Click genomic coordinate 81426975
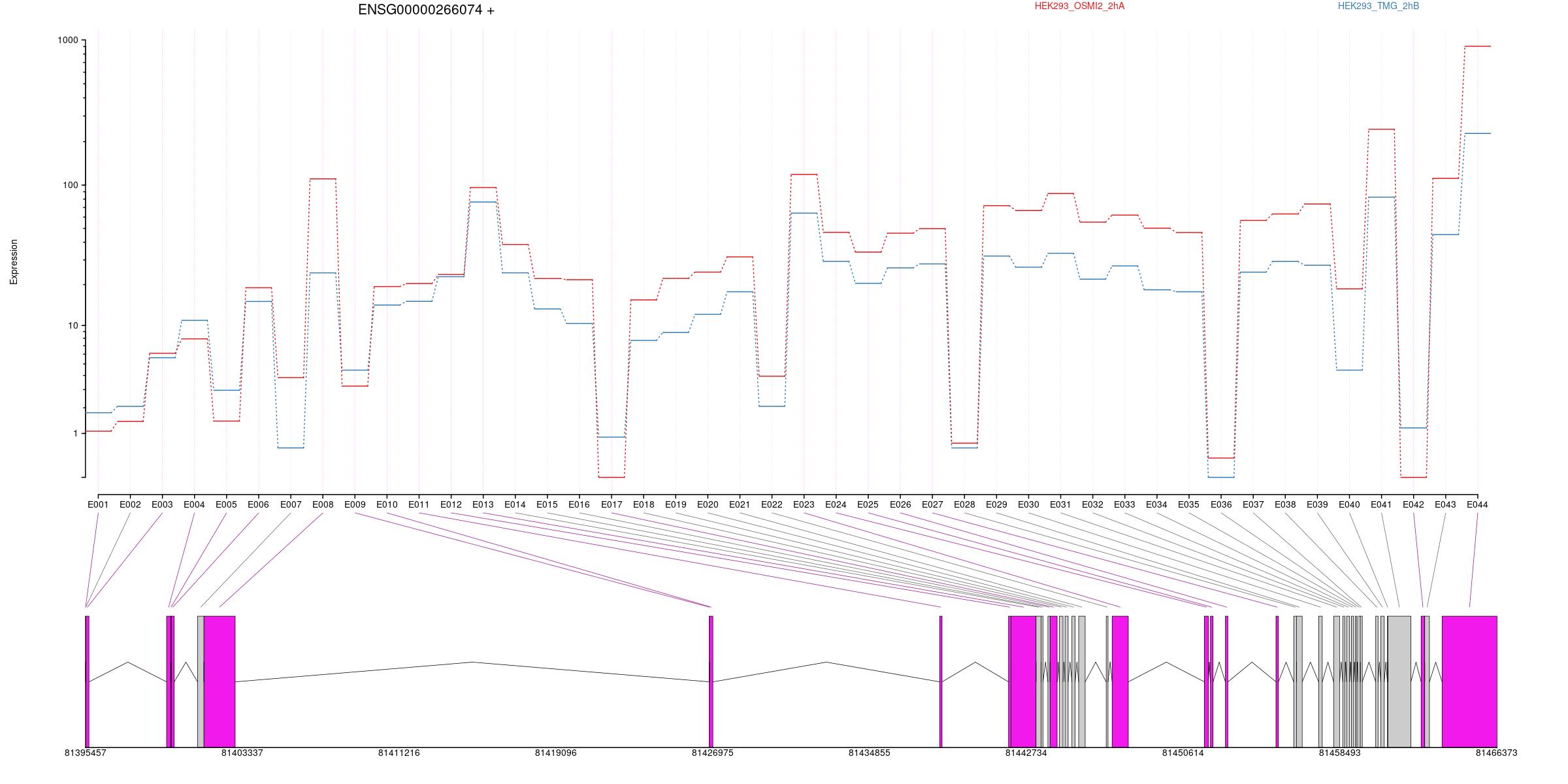Viewport: 1568px width, 784px height. [712, 753]
